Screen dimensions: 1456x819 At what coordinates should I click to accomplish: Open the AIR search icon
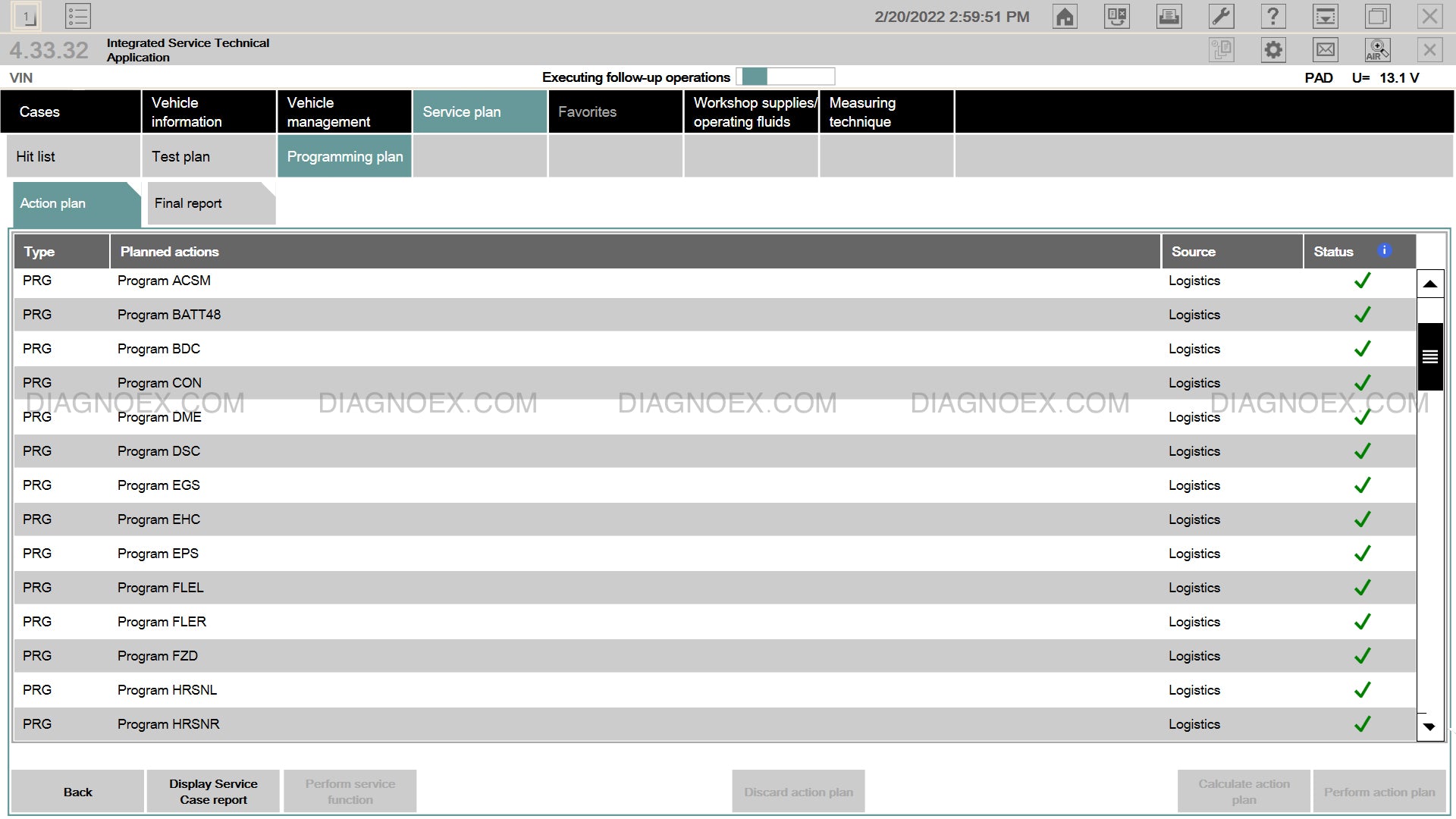(x=1377, y=50)
